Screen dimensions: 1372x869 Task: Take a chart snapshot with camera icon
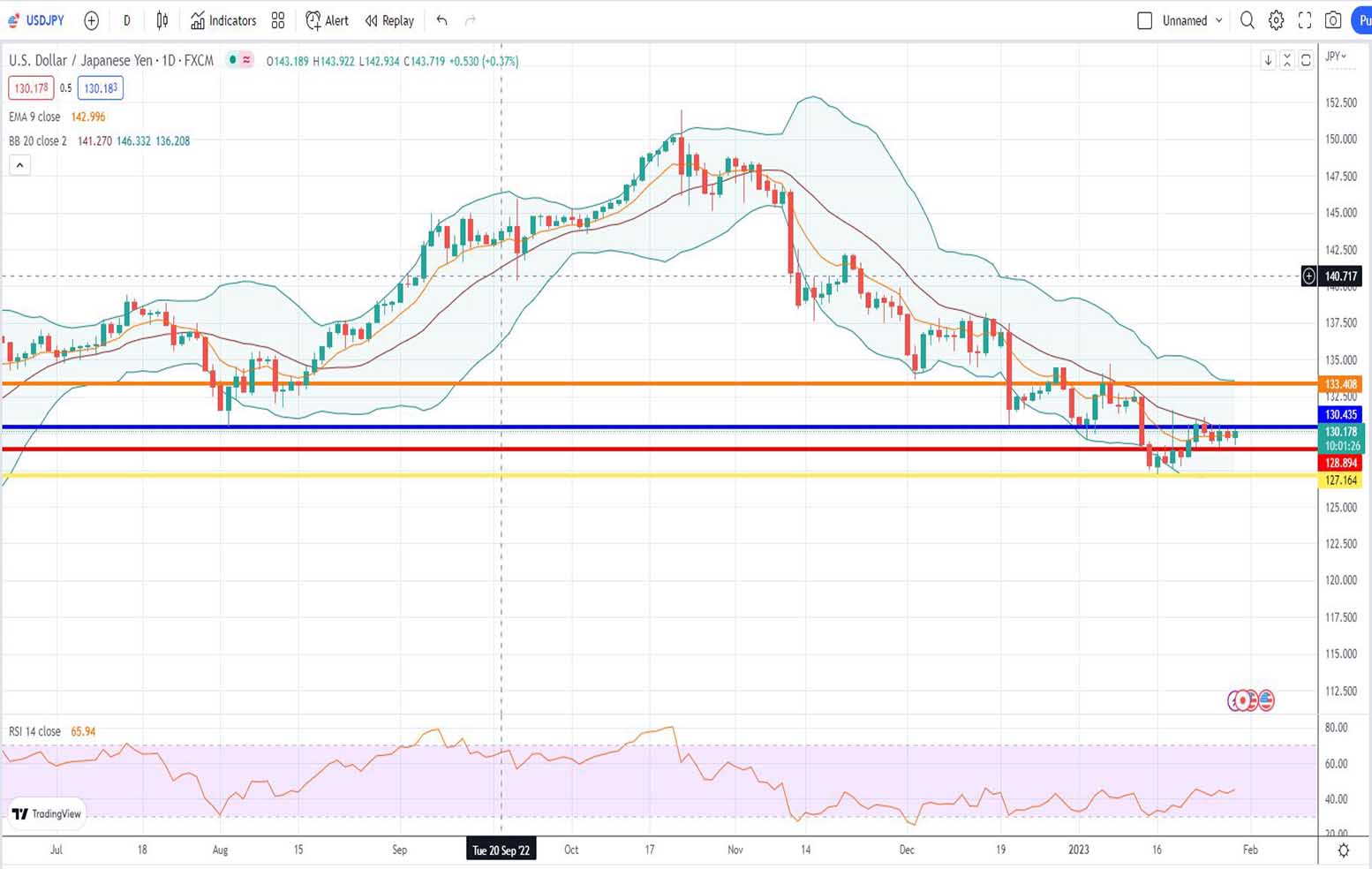click(1333, 20)
